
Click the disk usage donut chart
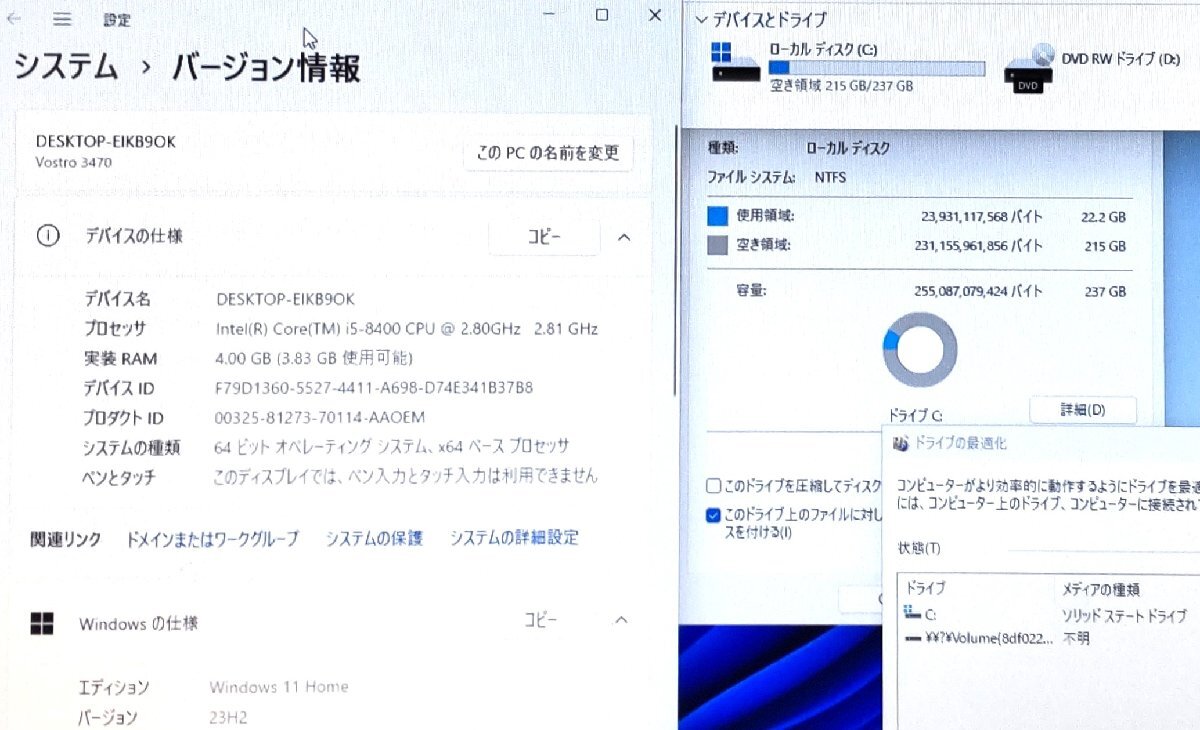pos(919,350)
